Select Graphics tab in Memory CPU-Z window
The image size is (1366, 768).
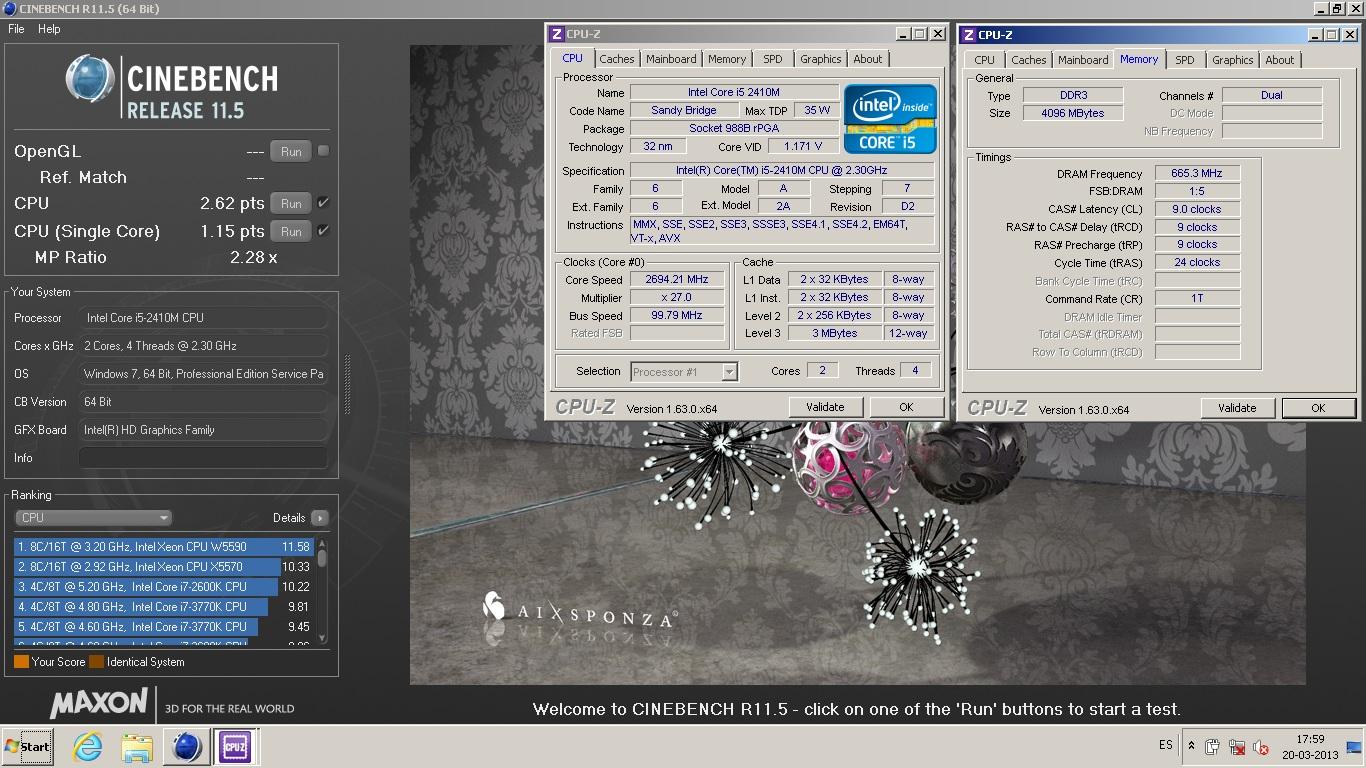coord(1233,60)
